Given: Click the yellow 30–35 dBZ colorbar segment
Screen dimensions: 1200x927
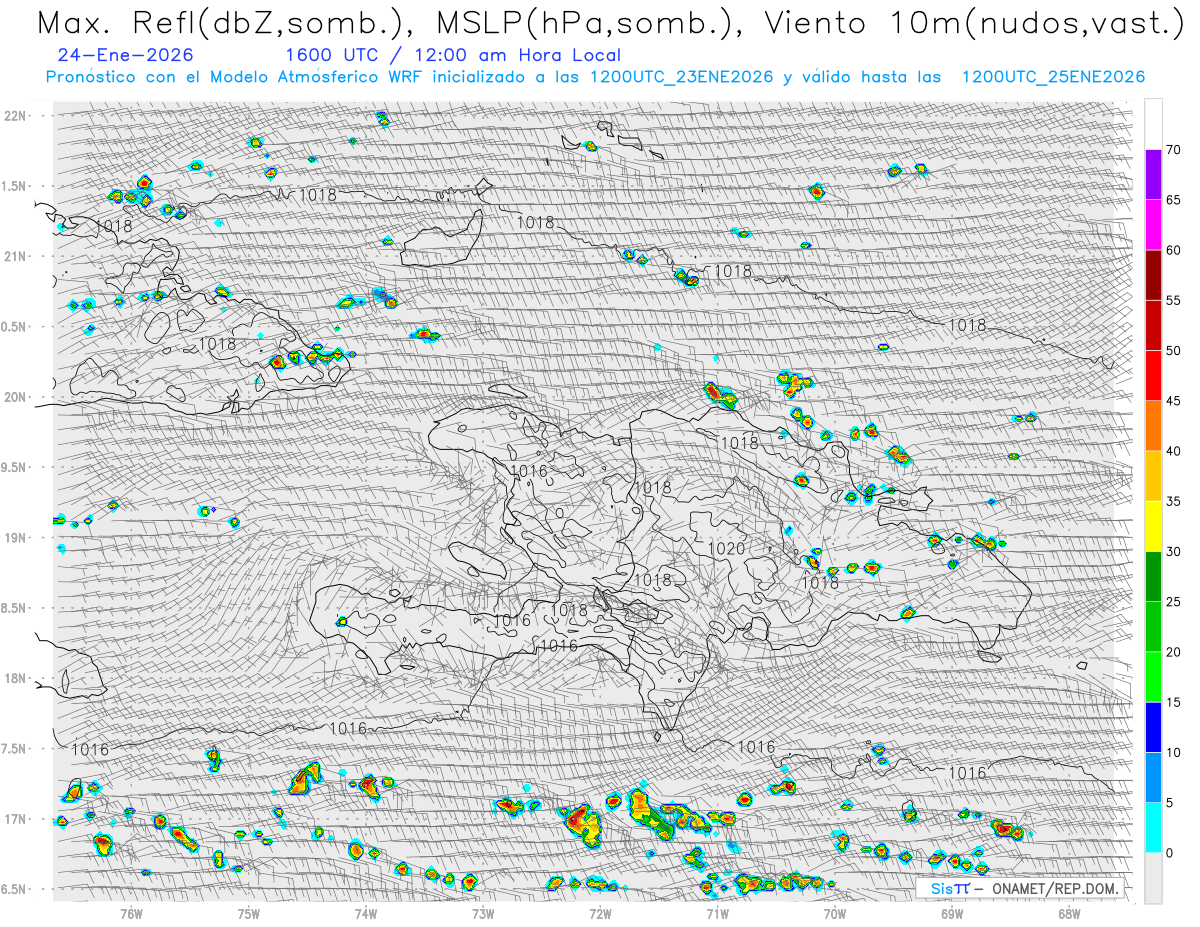Looking at the screenshot, I should [x=1153, y=526].
